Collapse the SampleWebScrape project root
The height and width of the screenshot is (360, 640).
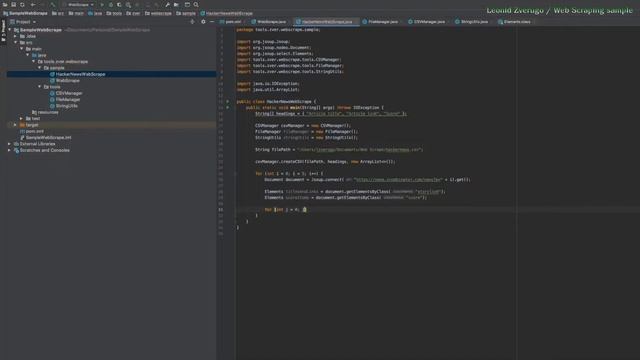[x=10, y=30]
